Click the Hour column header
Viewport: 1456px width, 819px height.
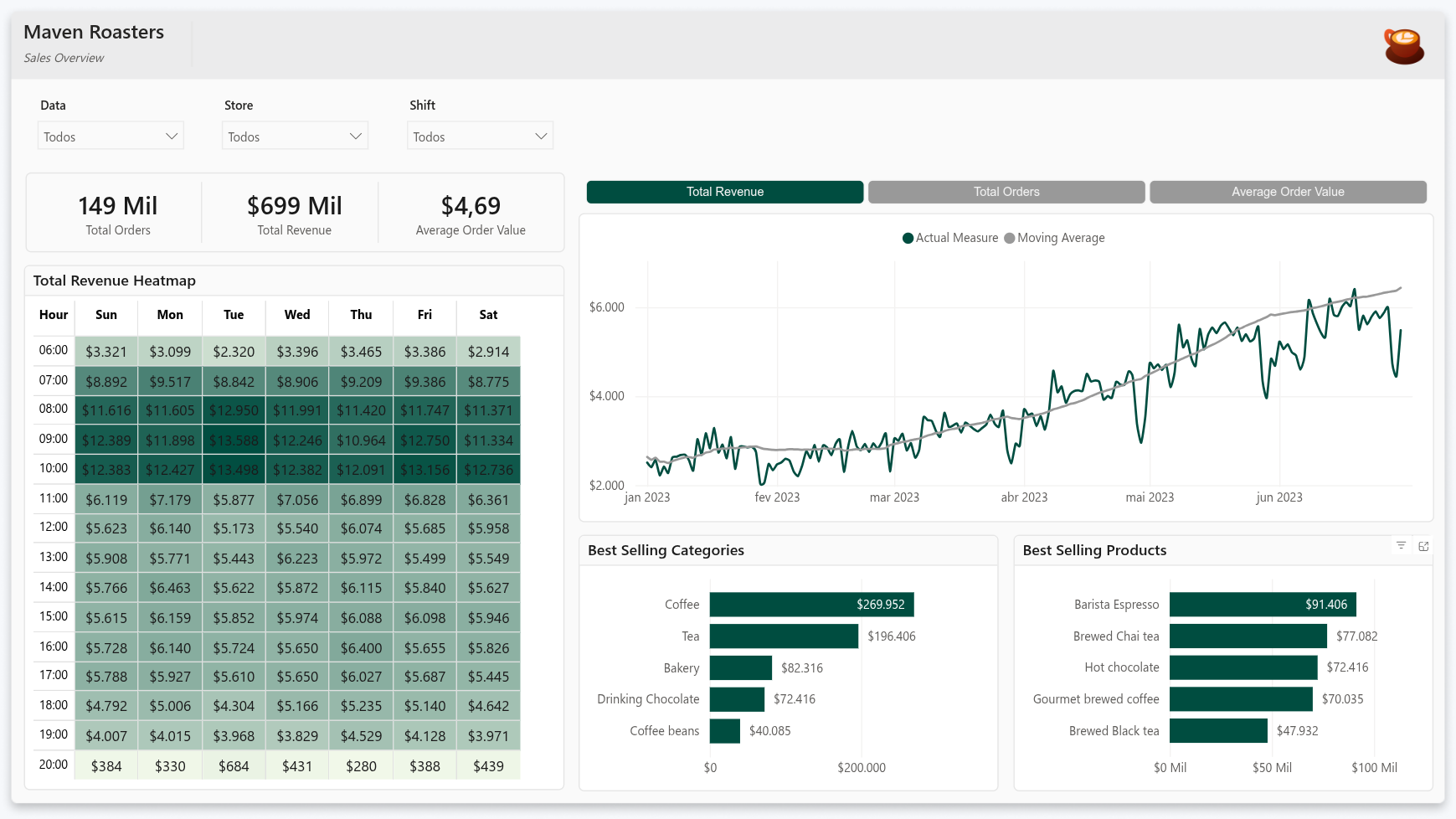pyautogui.click(x=54, y=315)
